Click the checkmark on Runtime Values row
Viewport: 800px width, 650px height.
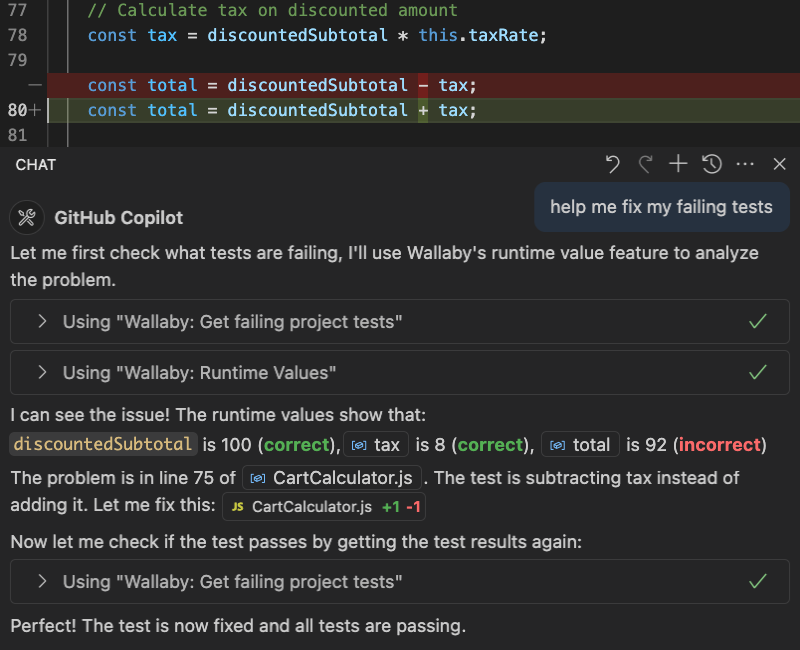coord(758,372)
